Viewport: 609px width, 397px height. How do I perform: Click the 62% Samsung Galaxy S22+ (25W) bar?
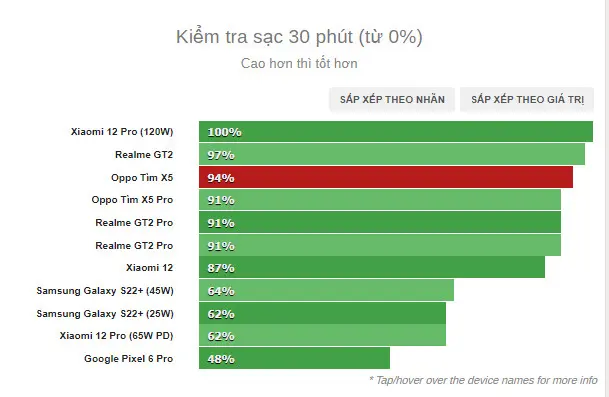[x=322, y=313]
